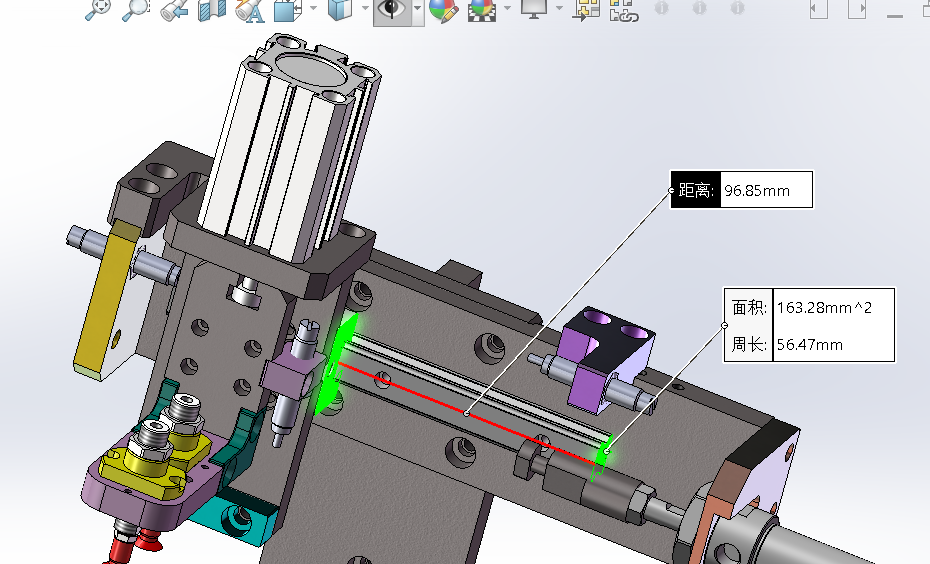
Task: Expand the Display Style dropdown arrow
Action: (365, 8)
